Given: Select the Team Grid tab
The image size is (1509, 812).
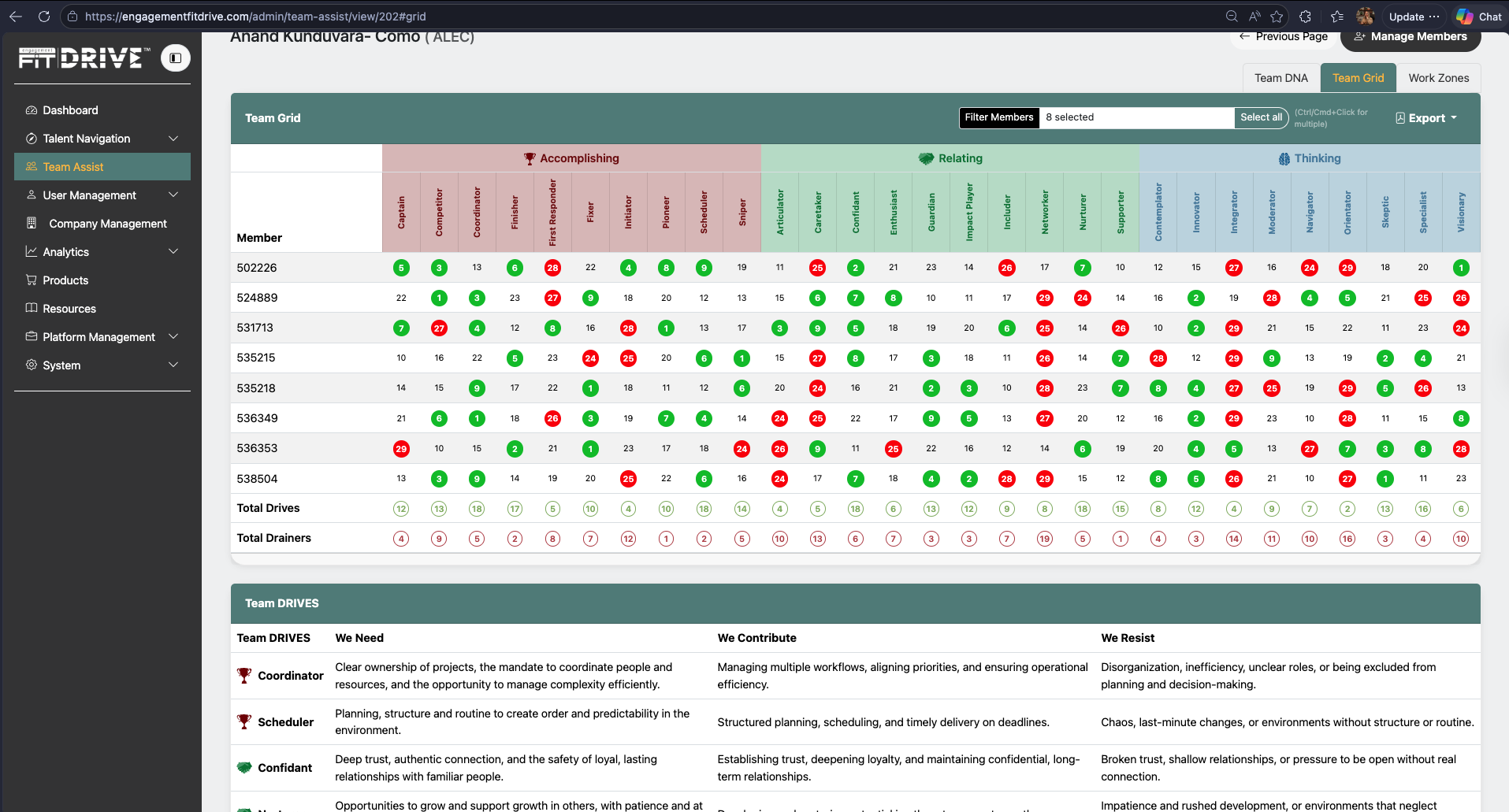Looking at the screenshot, I should (1358, 78).
